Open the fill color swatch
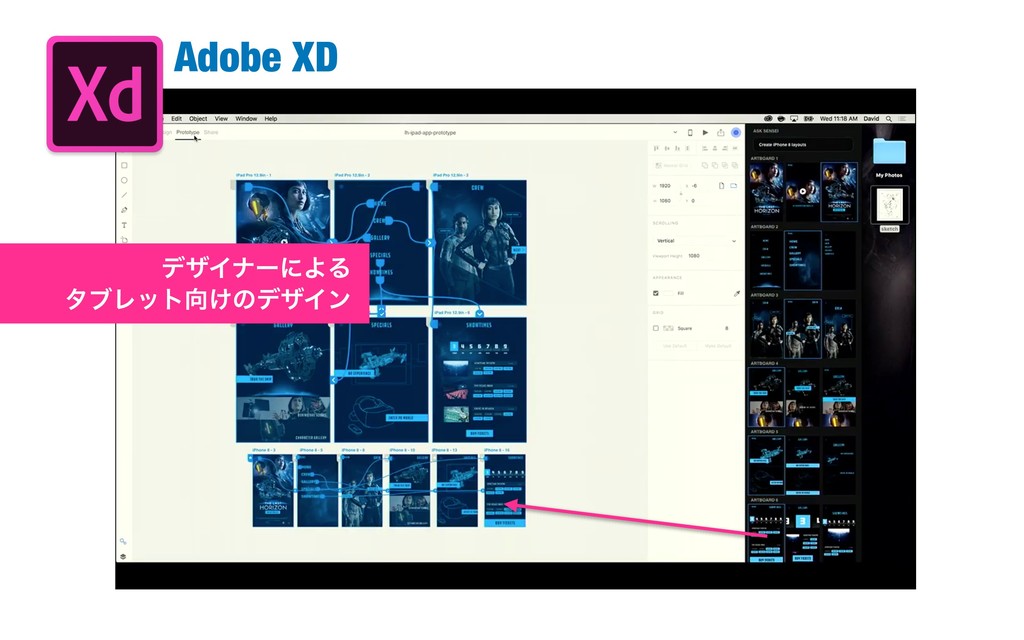The height and width of the screenshot is (640, 1024). [x=667, y=294]
